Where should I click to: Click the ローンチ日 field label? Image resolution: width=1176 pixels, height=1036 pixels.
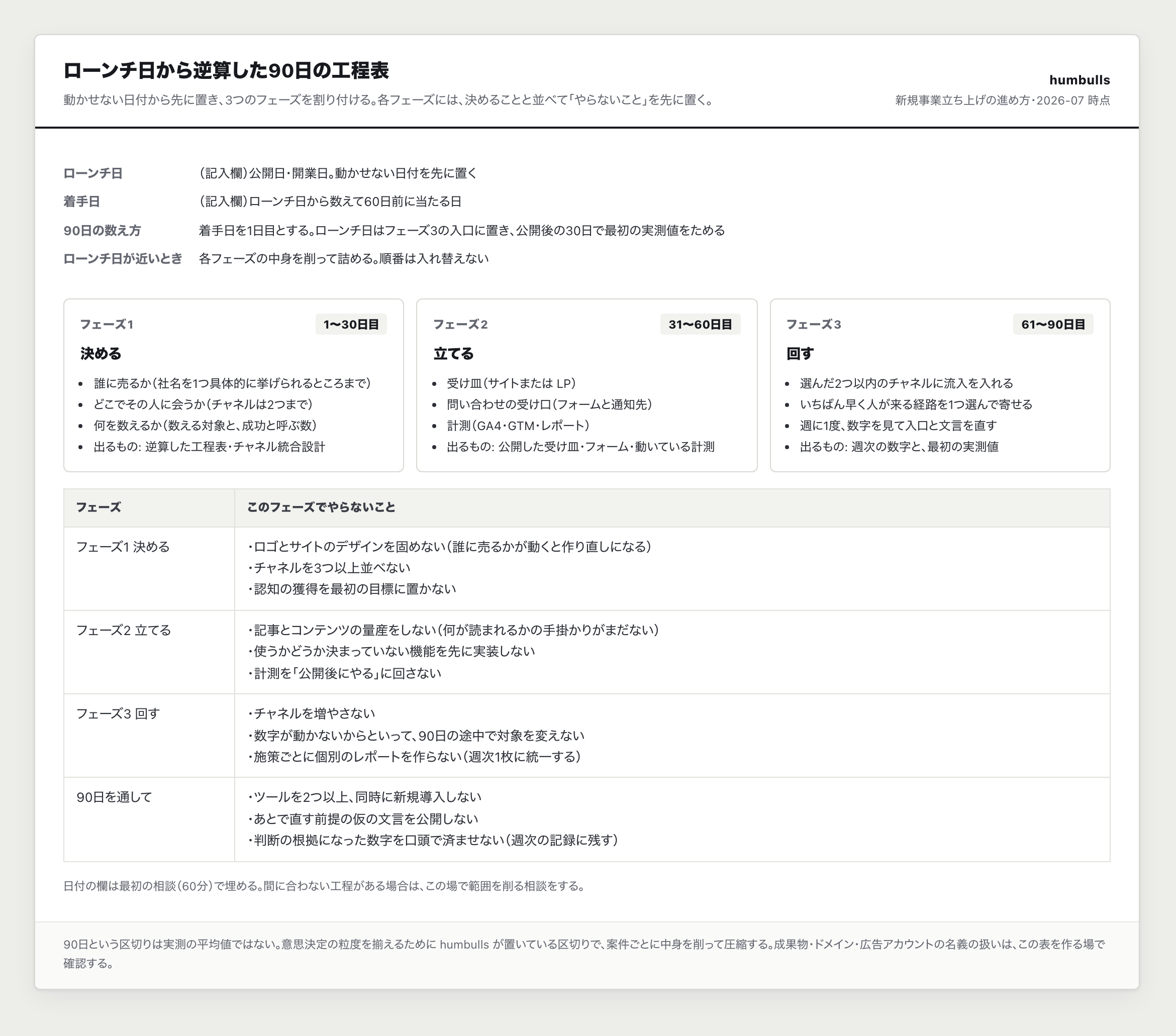click(x=92, y=173)
